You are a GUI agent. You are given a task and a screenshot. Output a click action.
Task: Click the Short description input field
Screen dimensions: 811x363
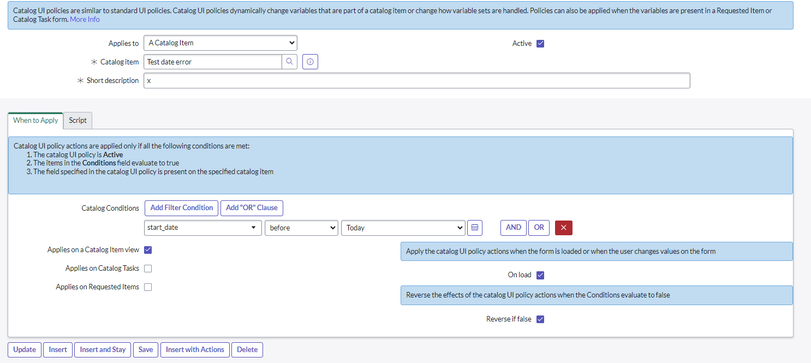(x=417, y=81)
